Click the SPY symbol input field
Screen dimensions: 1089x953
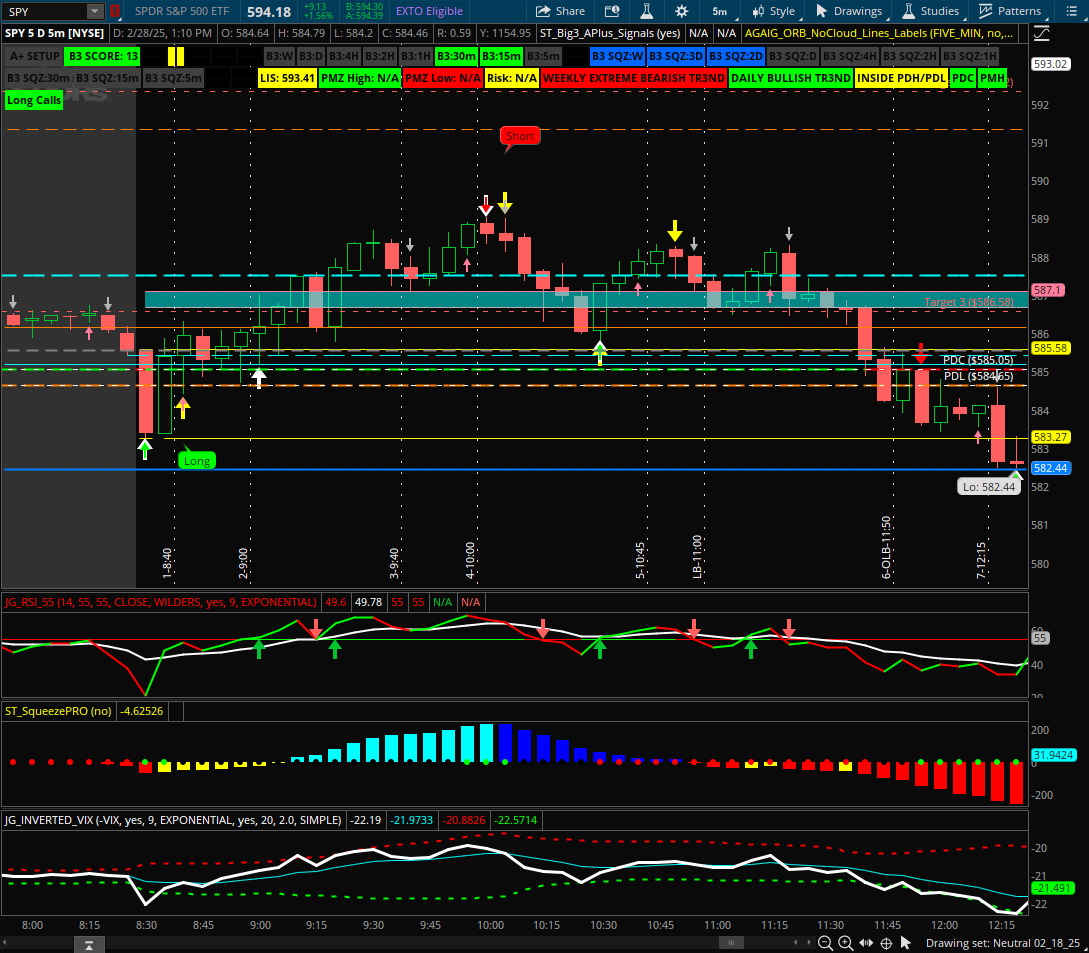44,11
